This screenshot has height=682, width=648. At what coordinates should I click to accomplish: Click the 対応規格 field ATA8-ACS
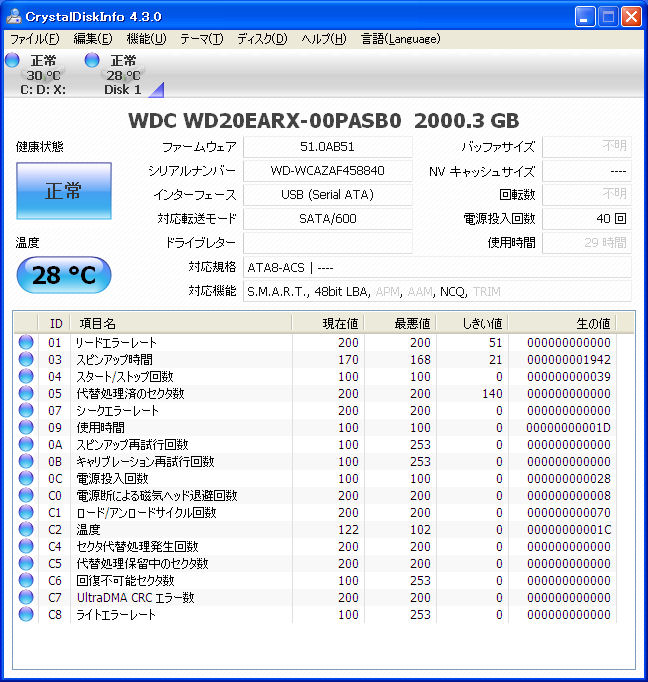point(437,267)
